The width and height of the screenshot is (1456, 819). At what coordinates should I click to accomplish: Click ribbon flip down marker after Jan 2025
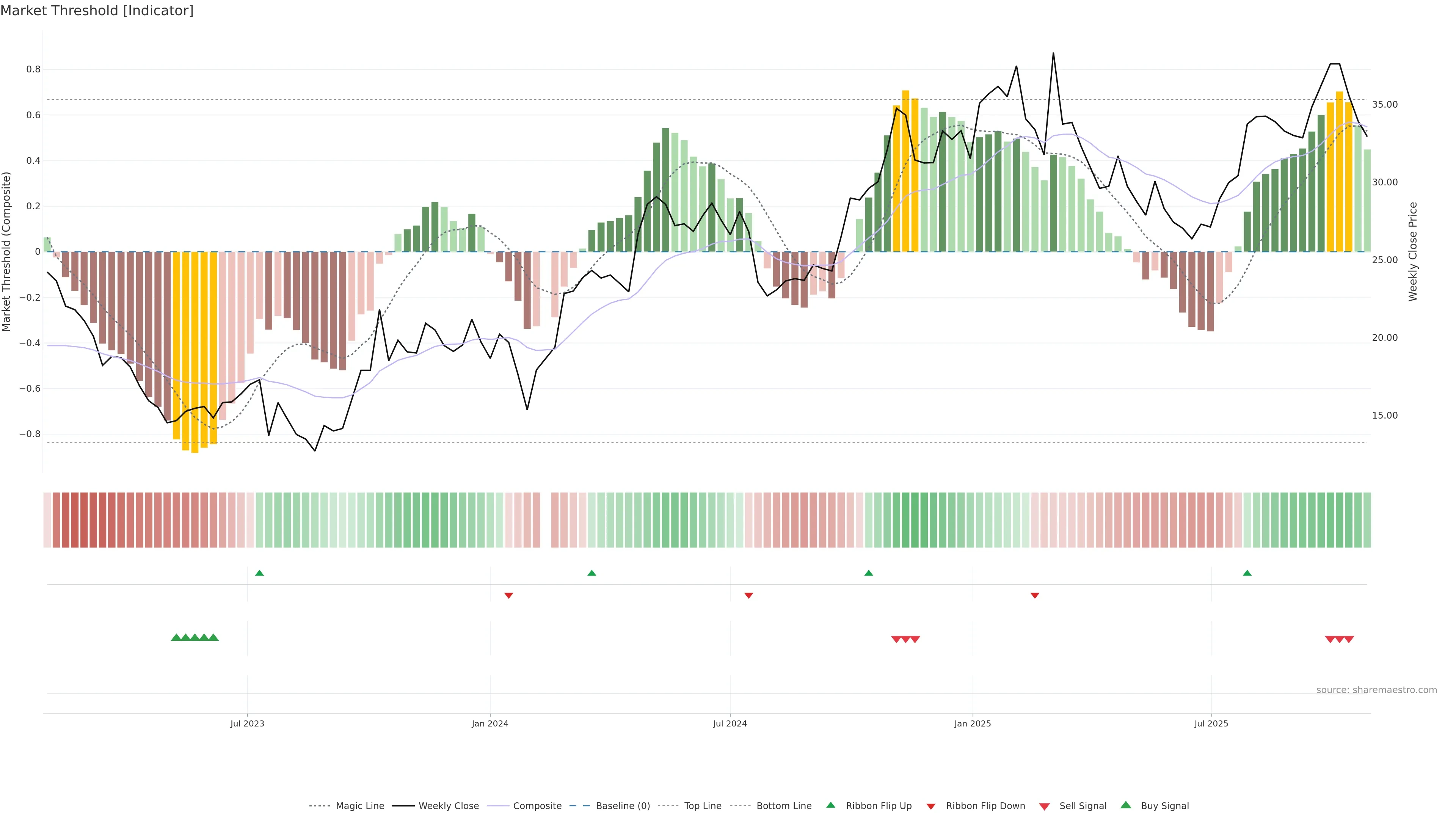[1035, 596]
